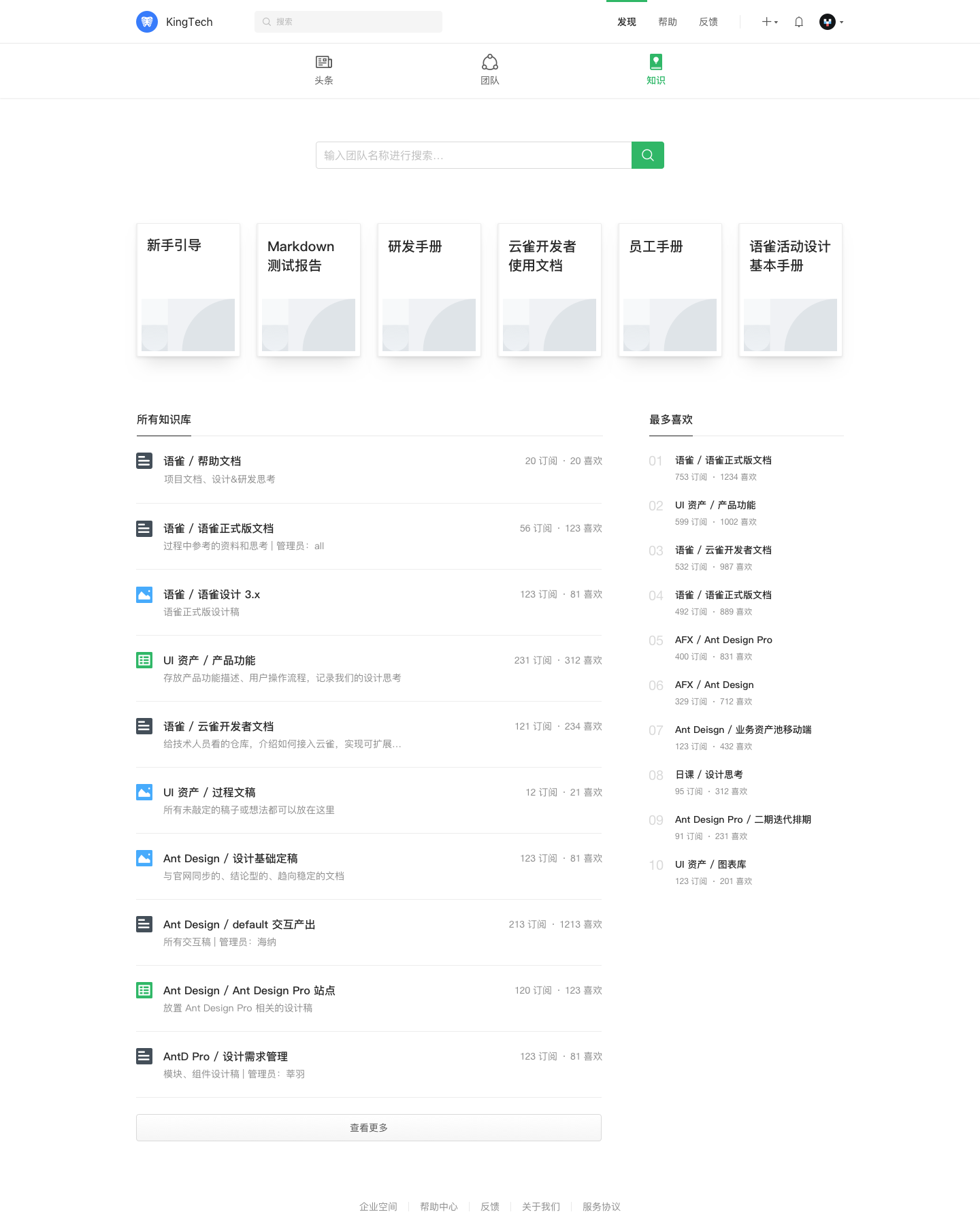Click image icon beside 语雀 / 语雀设计 3.x
Image resolution: width=980 pixels, height=1225 pixels.
pyautogui.click(x=144, y=594)
